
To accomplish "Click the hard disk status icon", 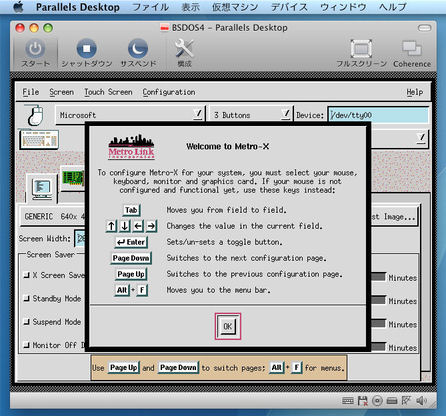I will pyautogui.click(x=392, y=401).
